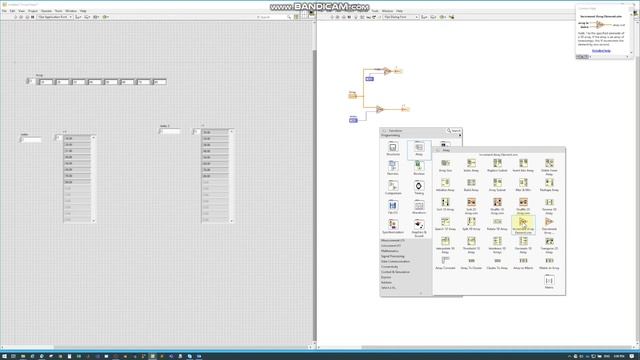Viewport: 640px width, 360px height.
Task: Toggle Pause on front panel toolbar
Action: click(33, 17)
